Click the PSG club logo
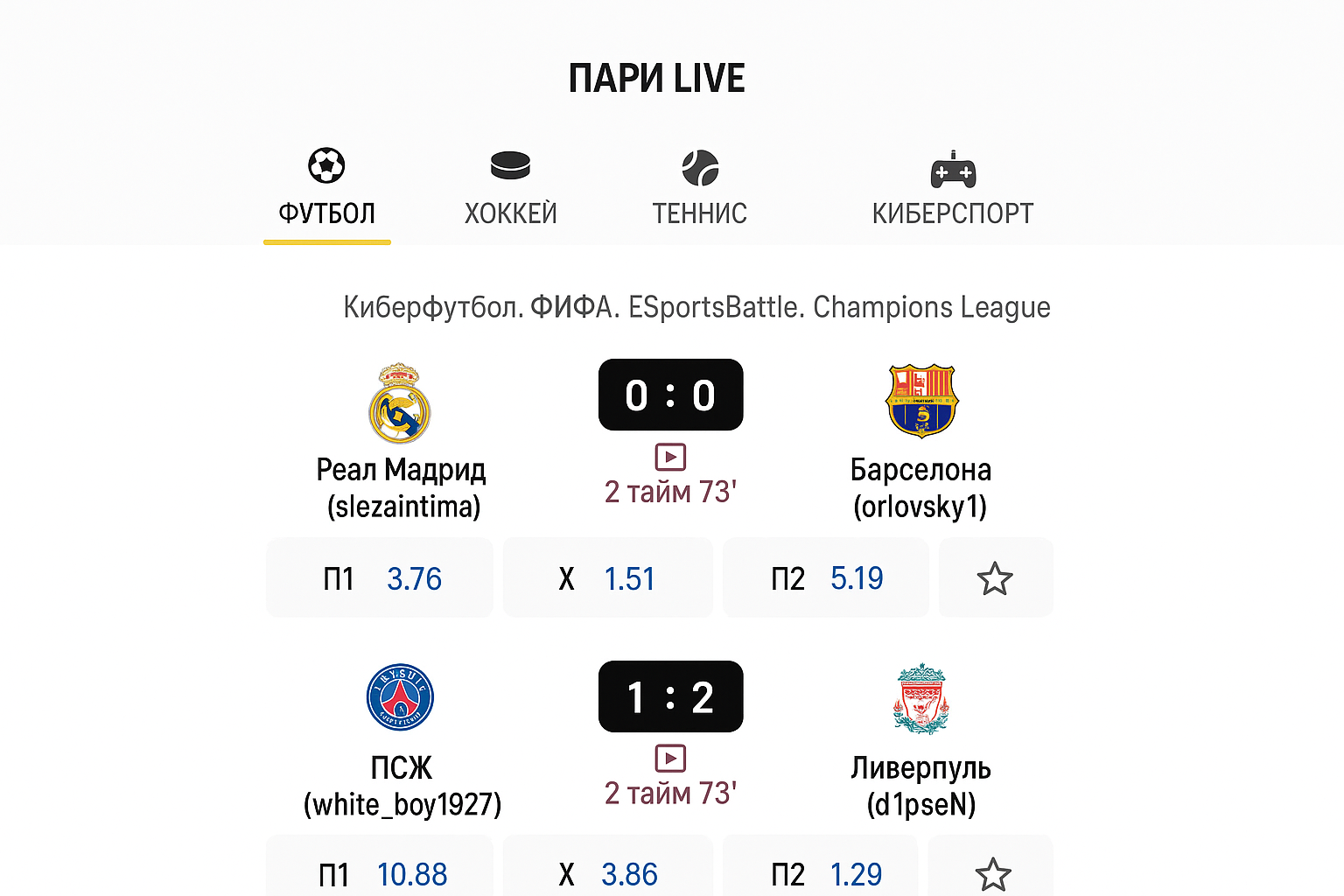Screen dimensions: 1344x896 tap(400, 696)
